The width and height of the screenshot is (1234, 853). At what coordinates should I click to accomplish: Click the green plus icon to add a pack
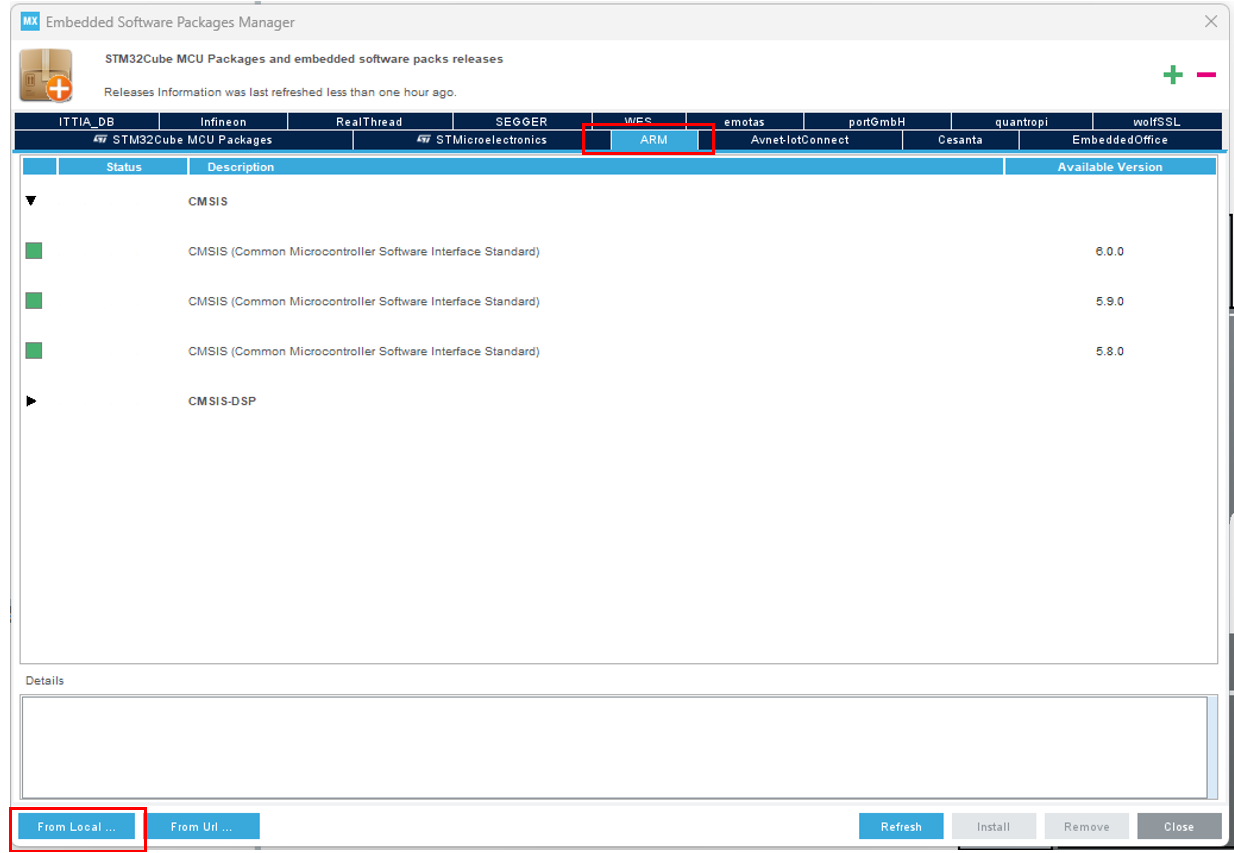point(1171,74)
